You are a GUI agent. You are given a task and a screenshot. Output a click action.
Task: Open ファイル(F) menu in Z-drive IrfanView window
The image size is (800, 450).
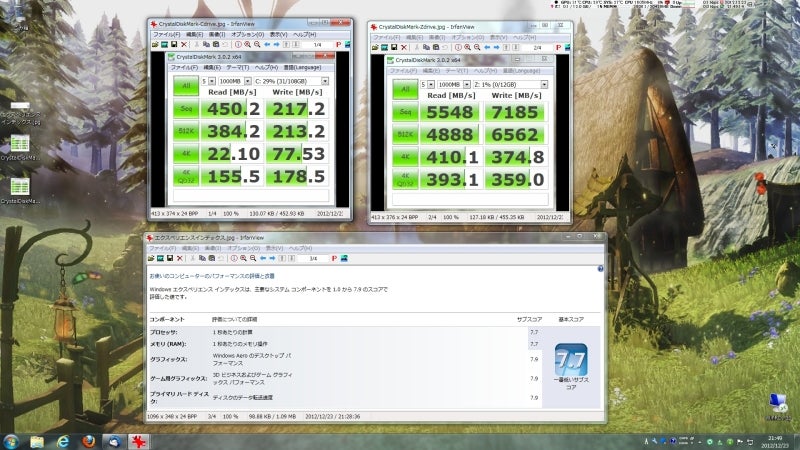(386, 37)
